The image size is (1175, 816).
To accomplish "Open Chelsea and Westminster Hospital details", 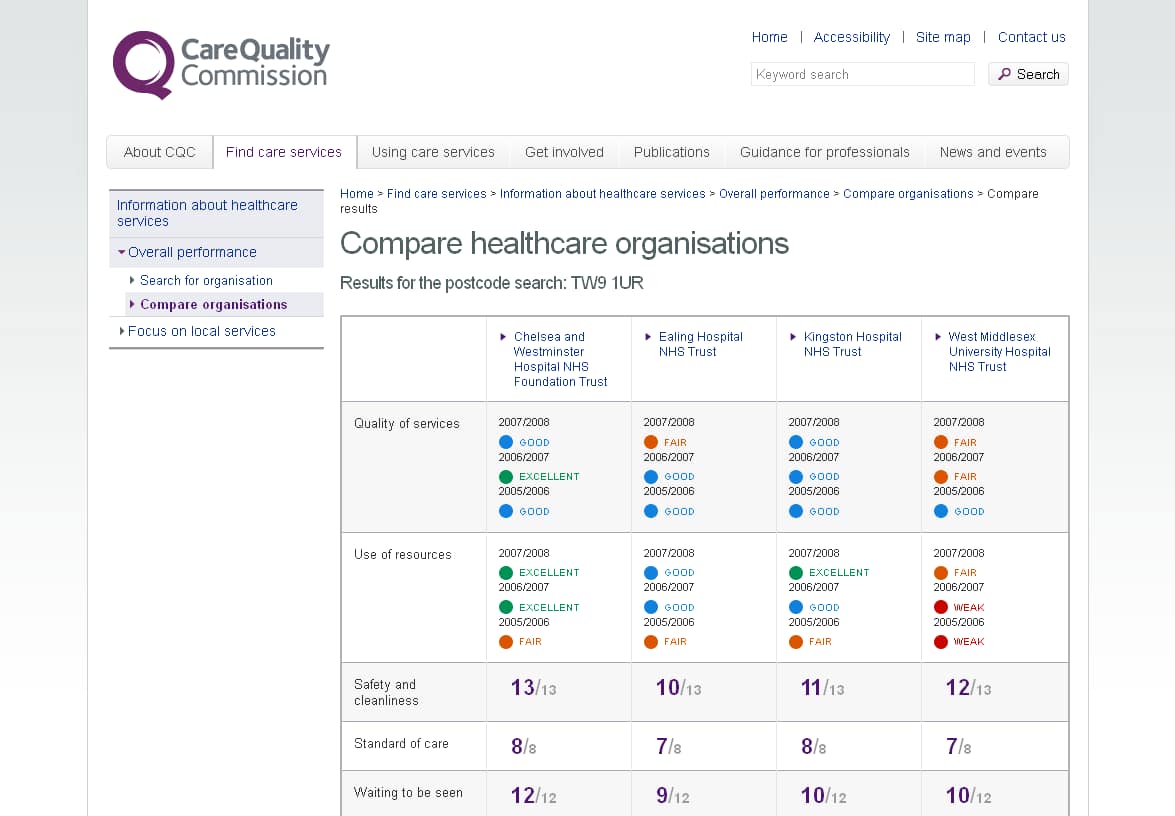I will [x=560, y=359].
